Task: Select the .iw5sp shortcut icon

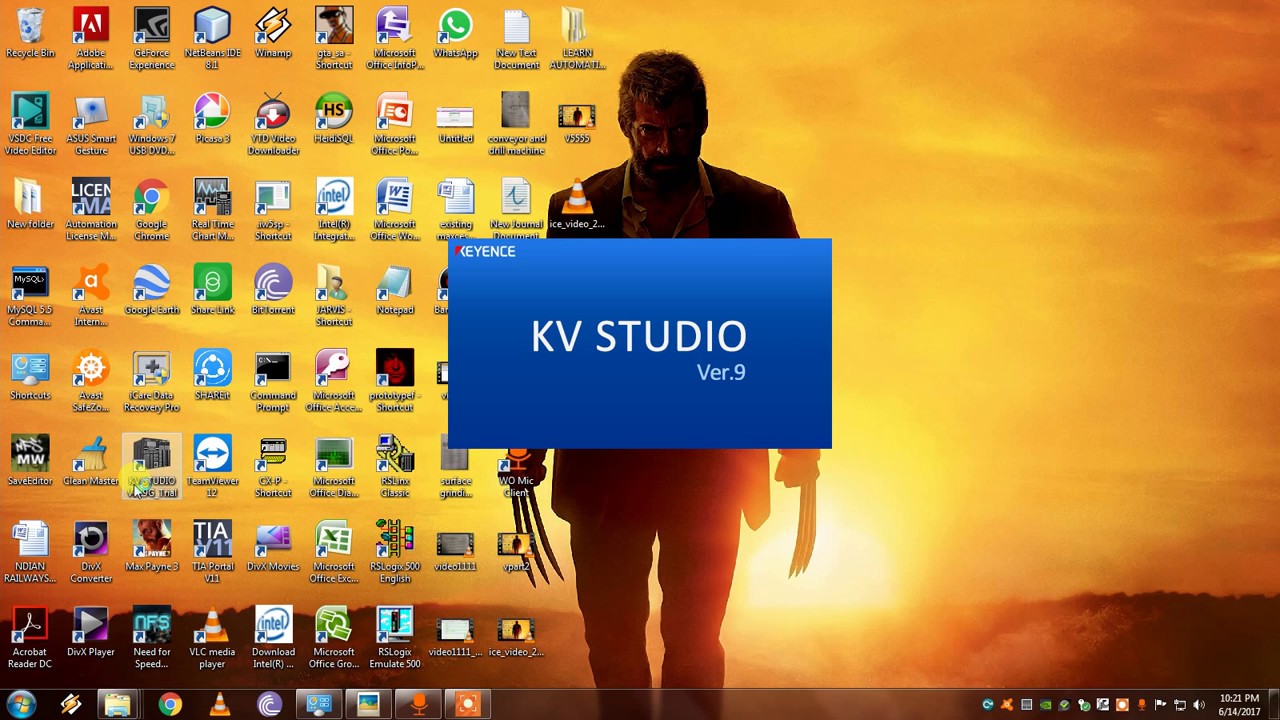Action: coord(273,211)
